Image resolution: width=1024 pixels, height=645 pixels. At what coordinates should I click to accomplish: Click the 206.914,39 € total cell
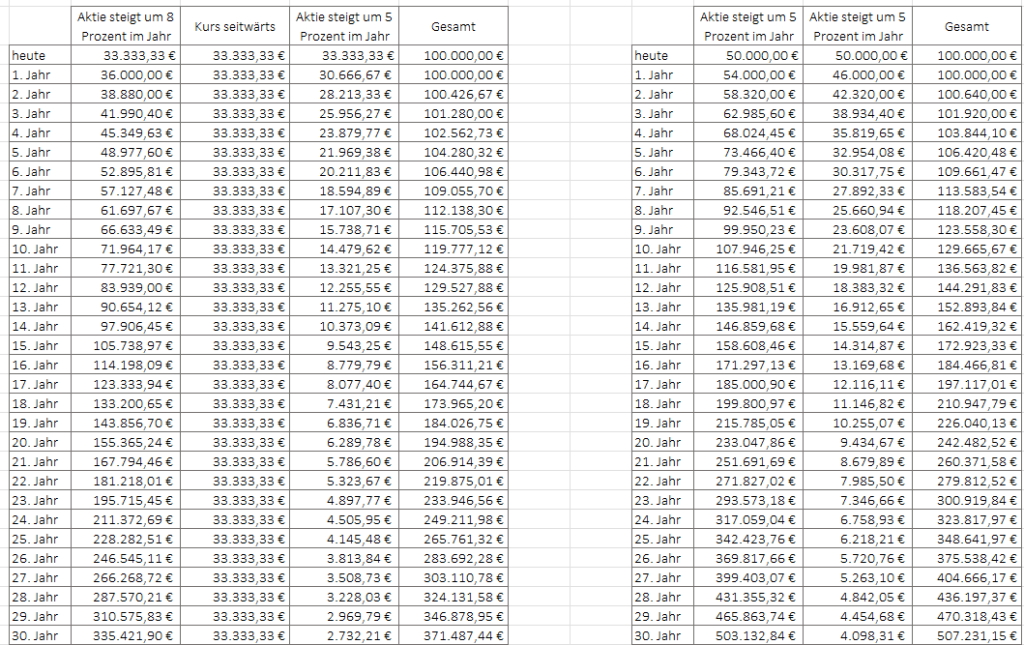pos(464,462)
